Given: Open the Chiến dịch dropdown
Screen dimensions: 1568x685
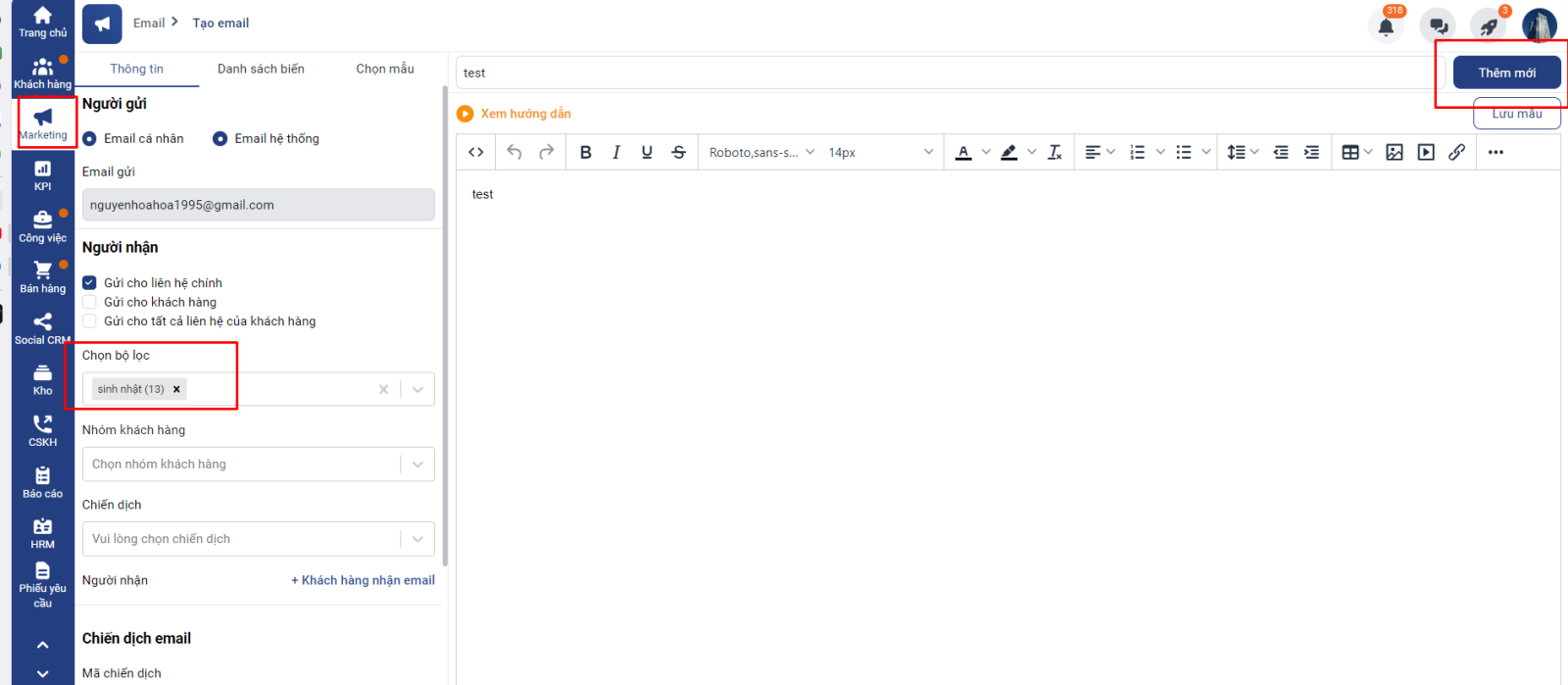Looking at the screenshot, I should (x=417, y=539).
